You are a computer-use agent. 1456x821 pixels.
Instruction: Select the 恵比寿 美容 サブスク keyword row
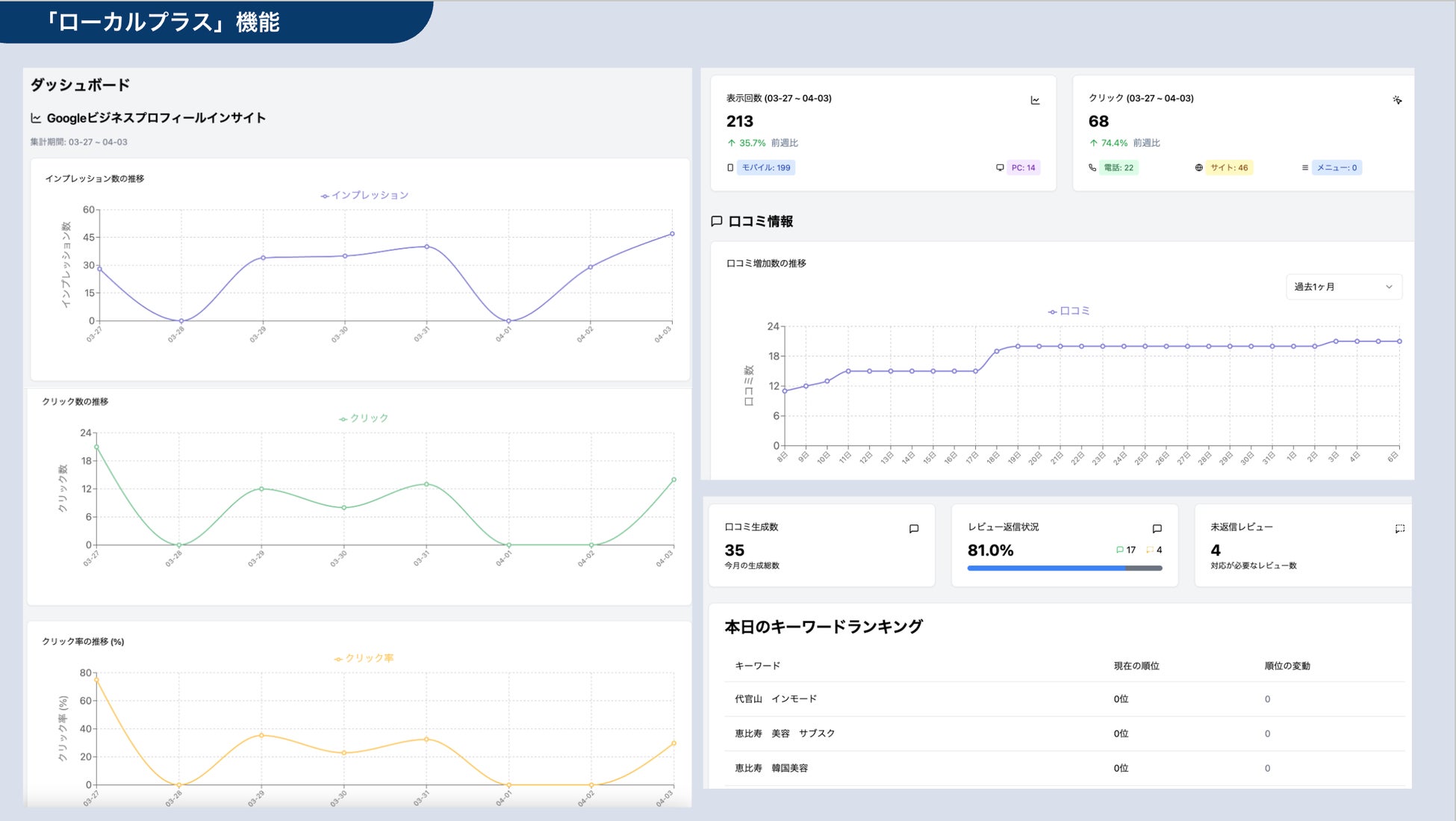(1065, 734)
